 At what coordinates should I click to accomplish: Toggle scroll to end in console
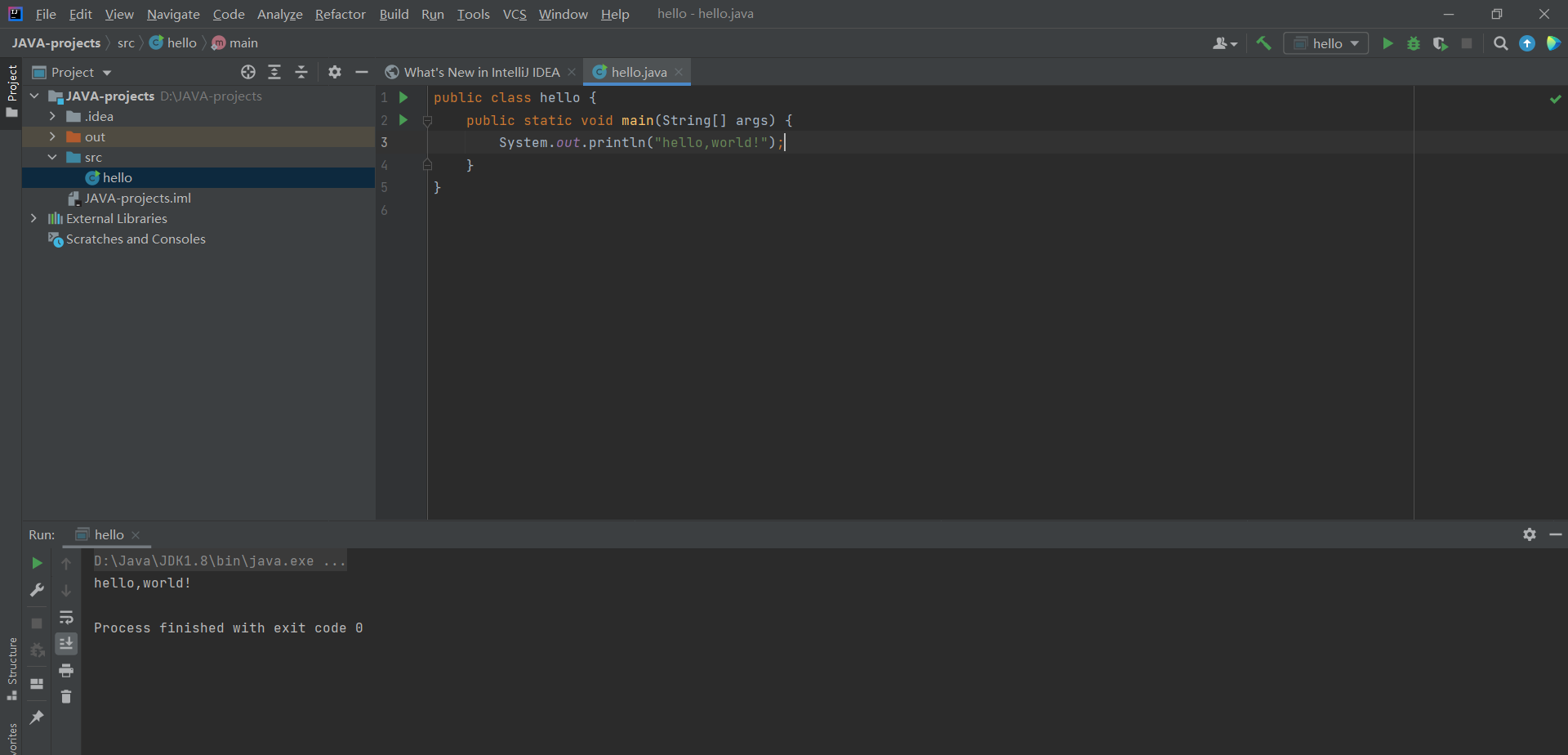(66, 644)
